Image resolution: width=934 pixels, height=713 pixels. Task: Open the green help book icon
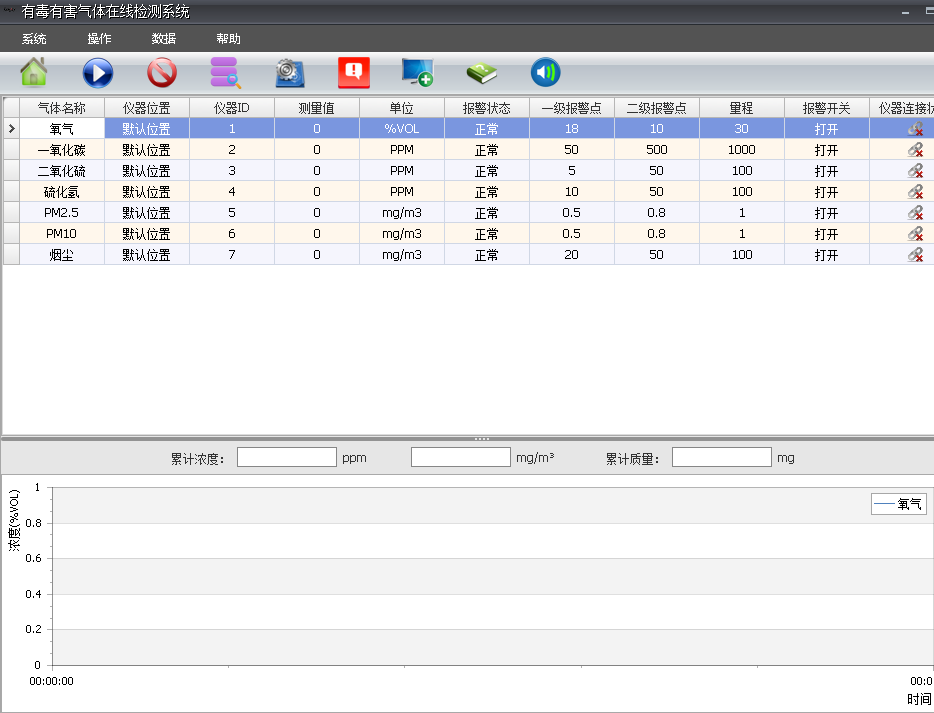click(481, 73)
